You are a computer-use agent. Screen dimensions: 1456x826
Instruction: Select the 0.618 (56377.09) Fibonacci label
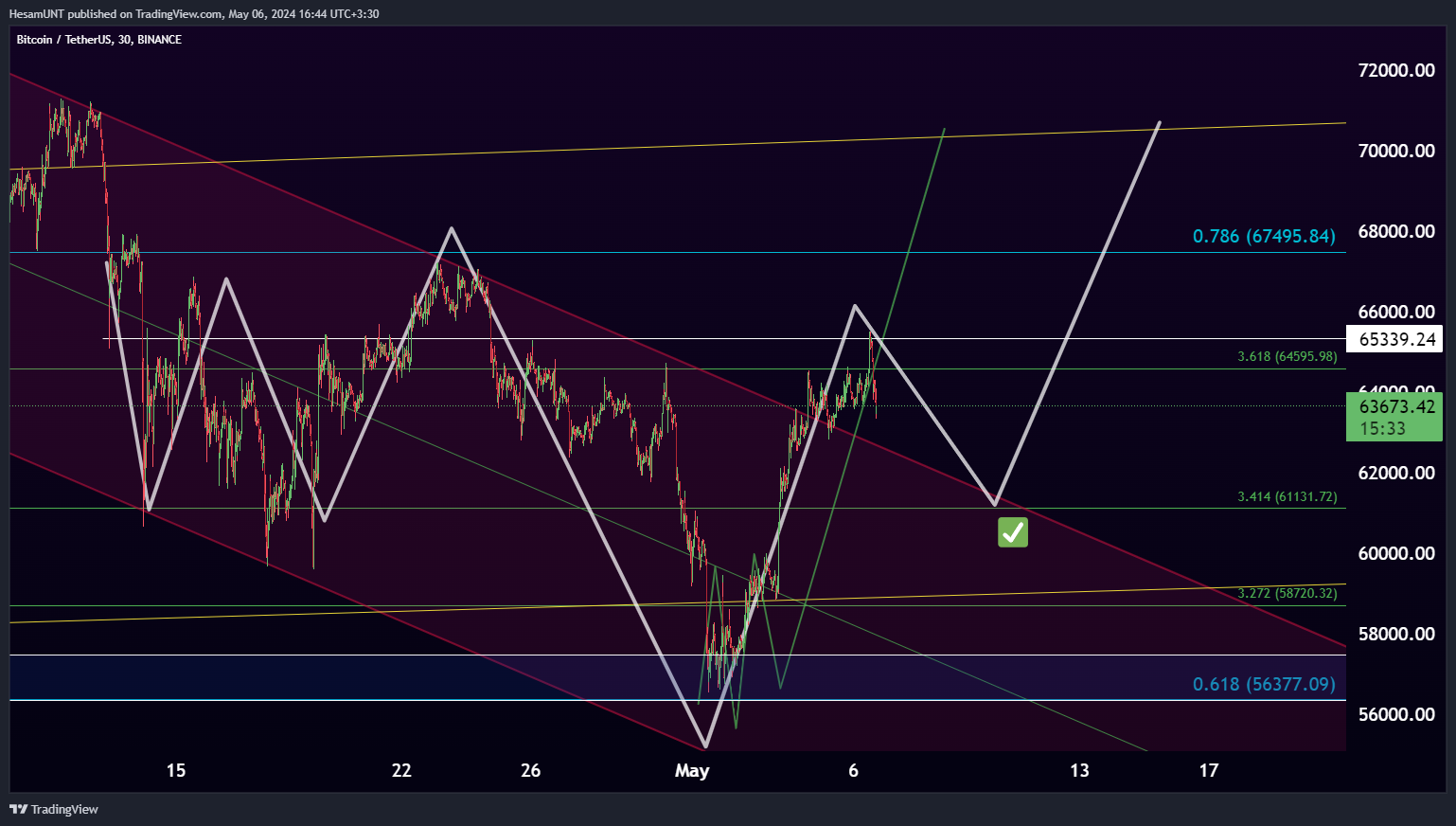(1264, 684)
